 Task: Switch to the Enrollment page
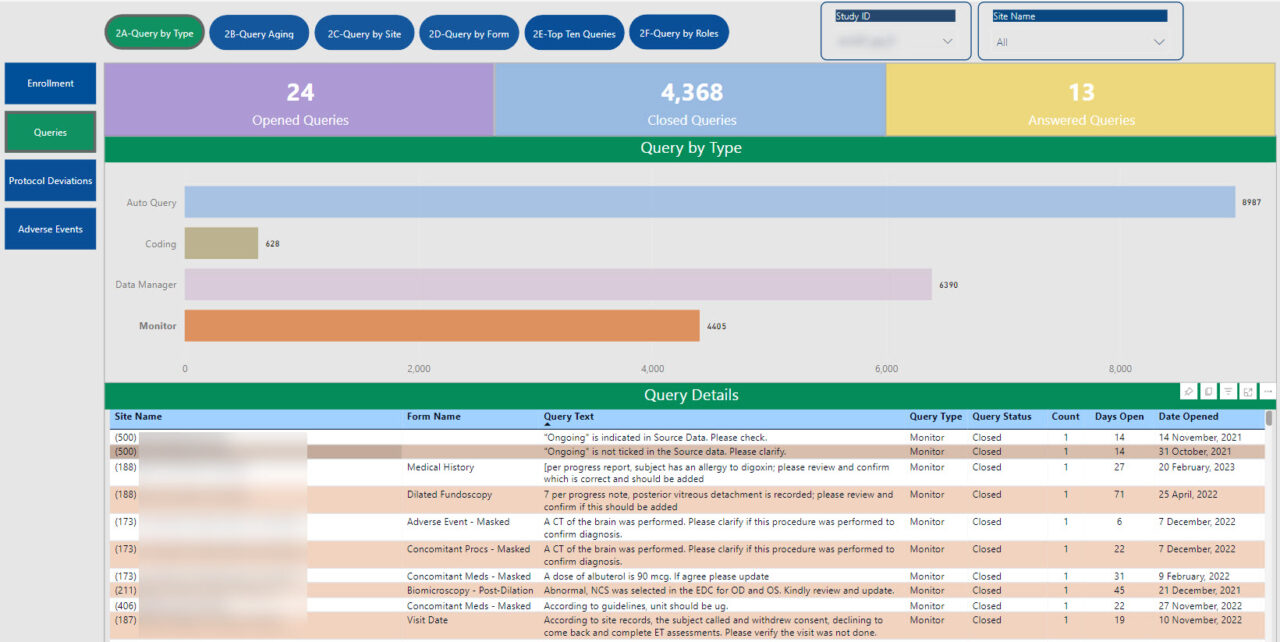(50, 83)
